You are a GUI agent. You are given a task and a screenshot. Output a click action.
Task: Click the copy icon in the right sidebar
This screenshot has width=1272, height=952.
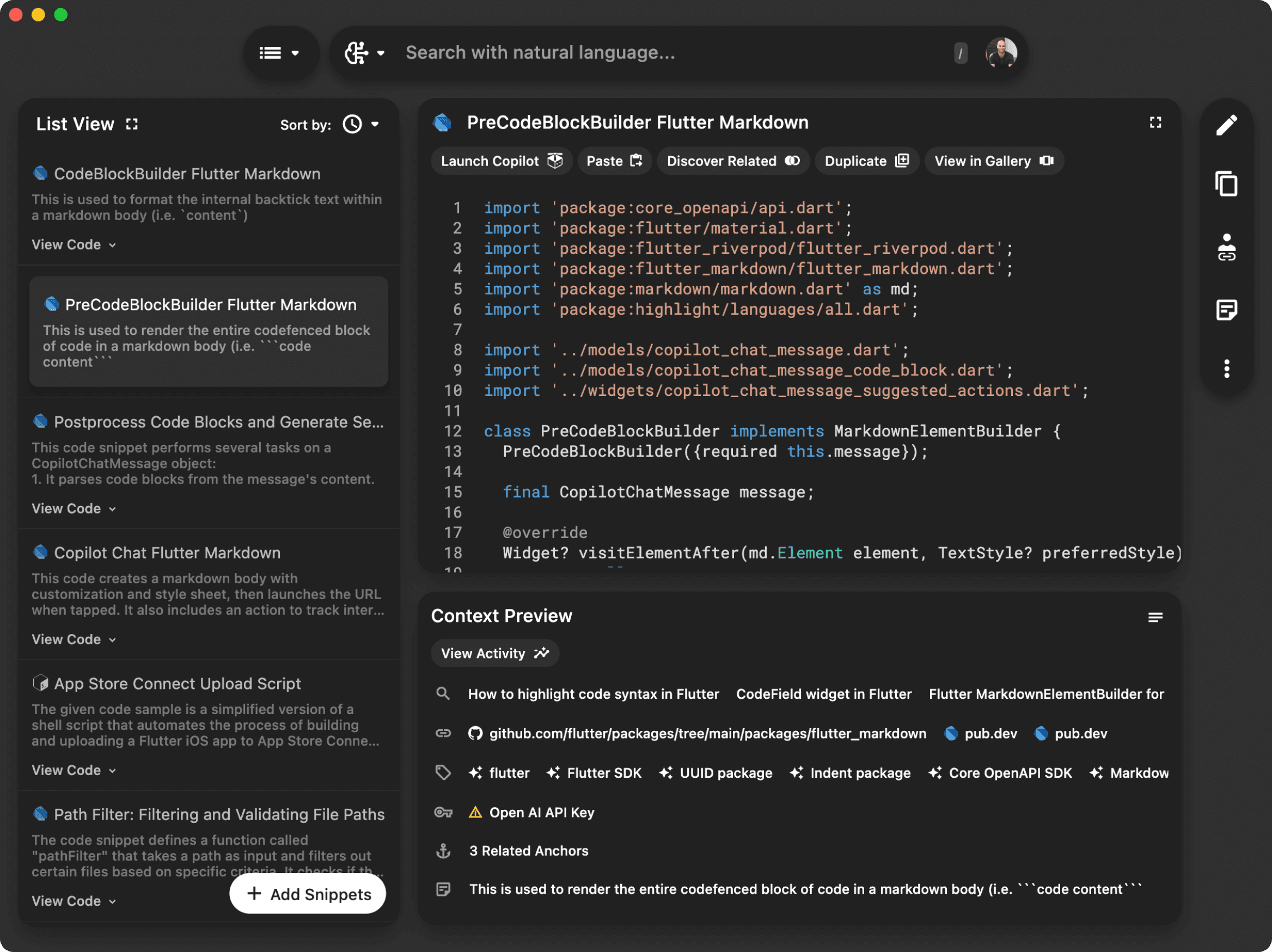[1228, 184]
